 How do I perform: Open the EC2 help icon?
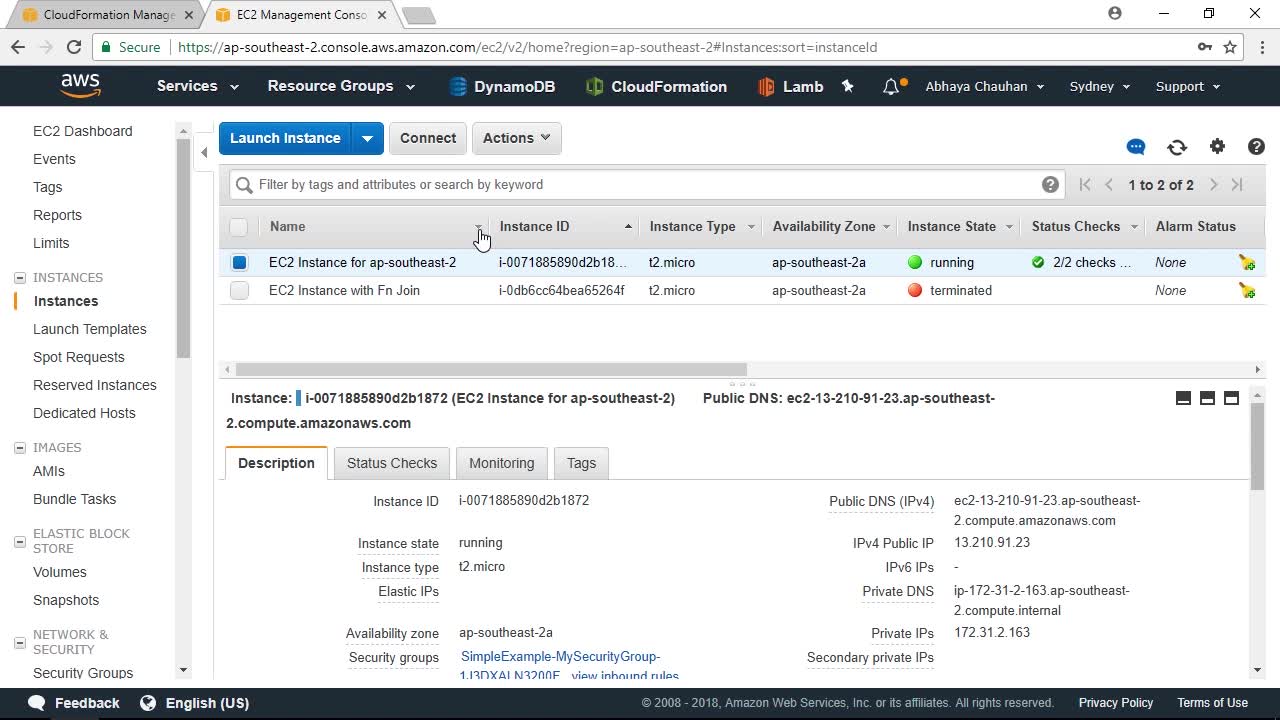1257,147
